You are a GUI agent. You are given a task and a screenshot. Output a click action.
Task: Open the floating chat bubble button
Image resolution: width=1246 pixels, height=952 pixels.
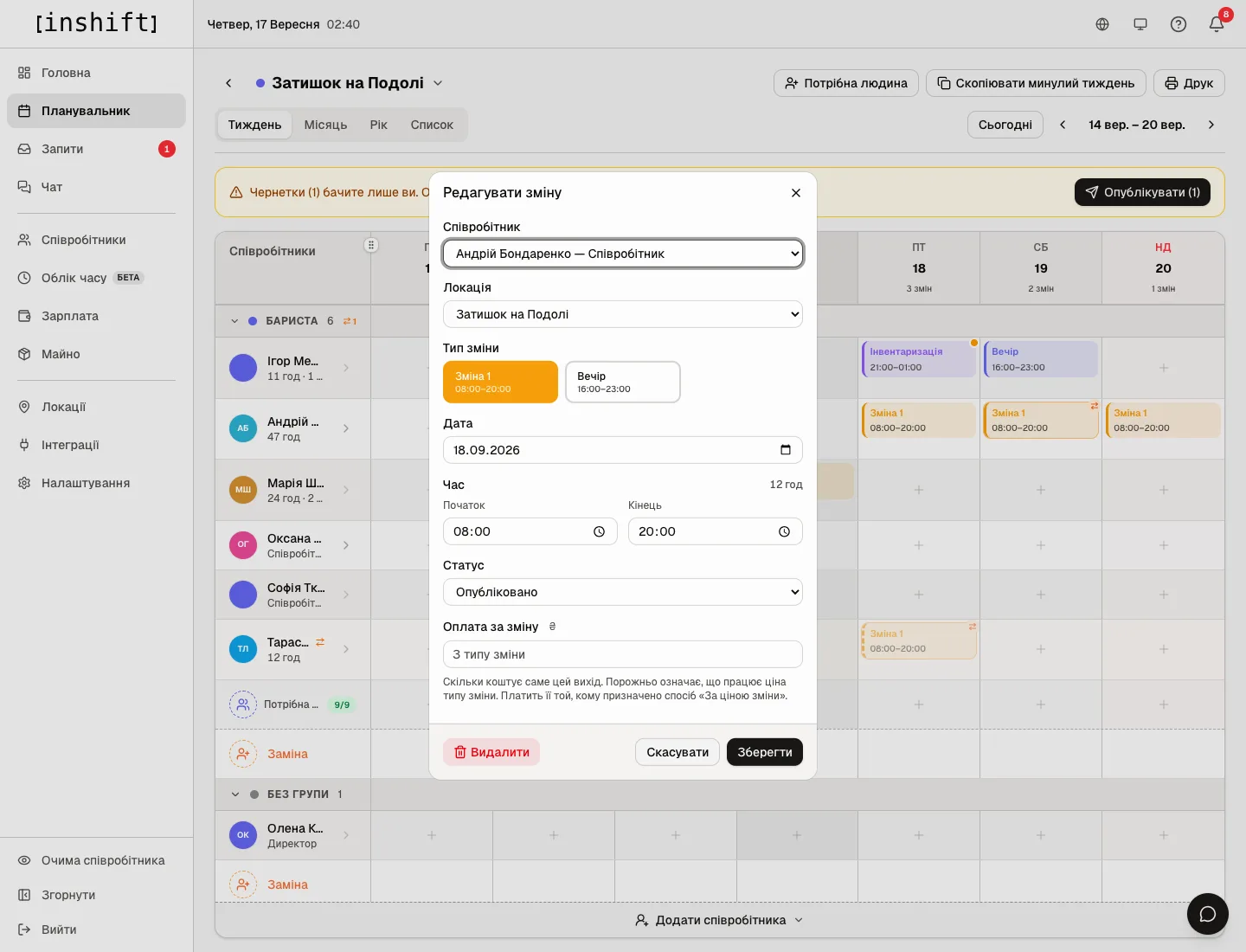click(x=1208, y=914)
